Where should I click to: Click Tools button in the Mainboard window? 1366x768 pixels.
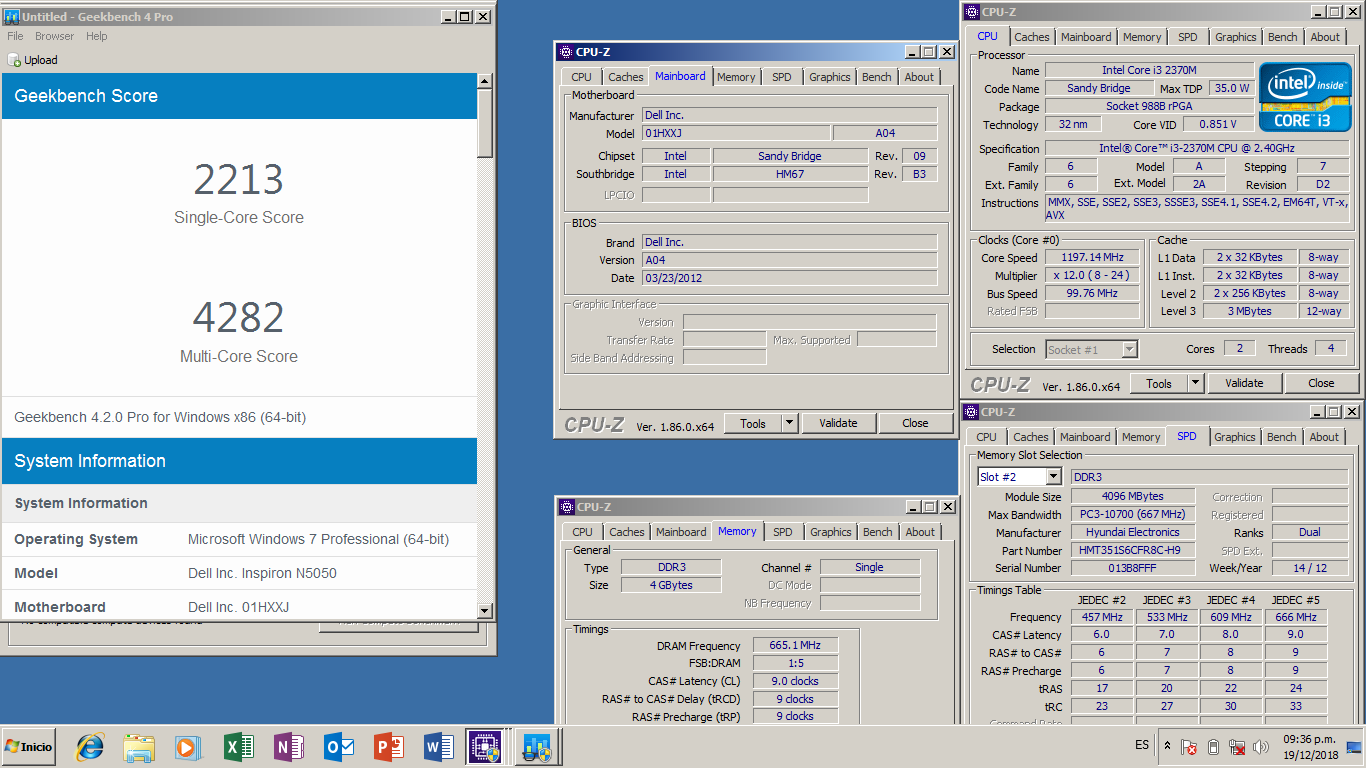click(x=753, y=423)
